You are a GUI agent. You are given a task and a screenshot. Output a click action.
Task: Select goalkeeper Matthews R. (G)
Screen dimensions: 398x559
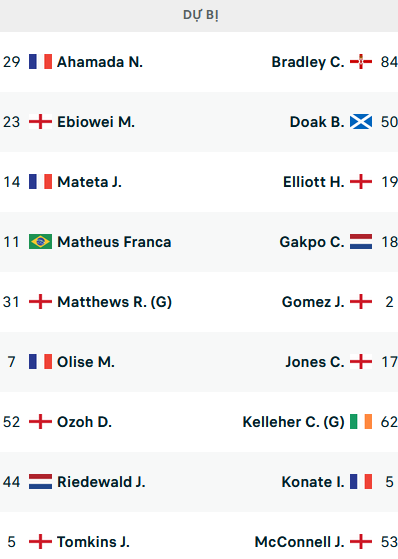114,302
